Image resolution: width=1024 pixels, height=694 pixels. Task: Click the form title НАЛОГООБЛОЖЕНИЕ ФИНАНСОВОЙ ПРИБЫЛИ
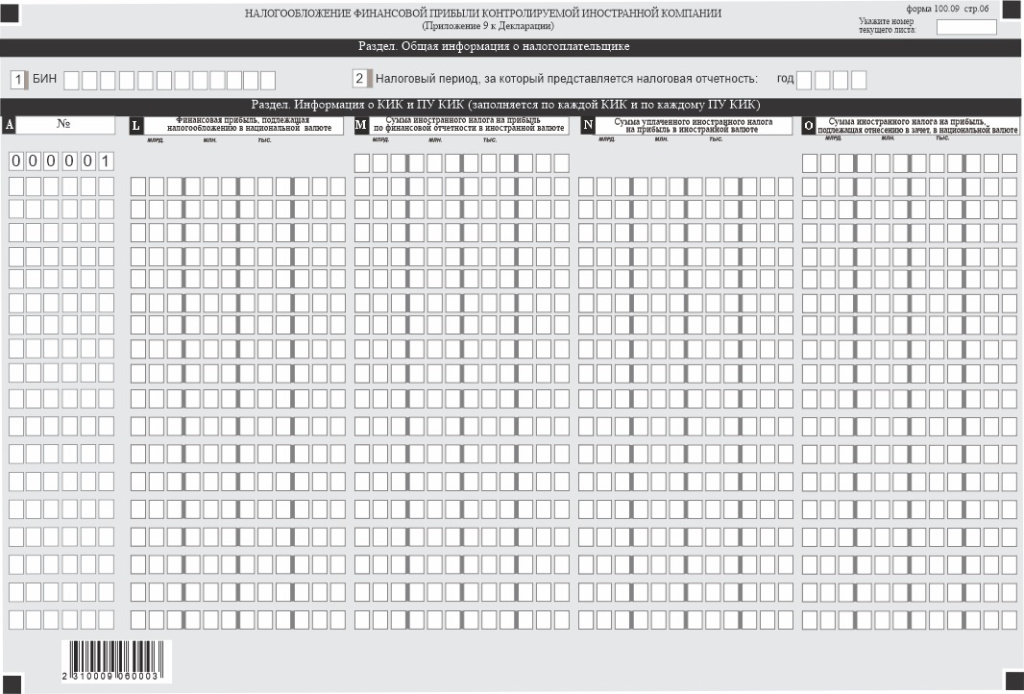(x=482, y=13)
